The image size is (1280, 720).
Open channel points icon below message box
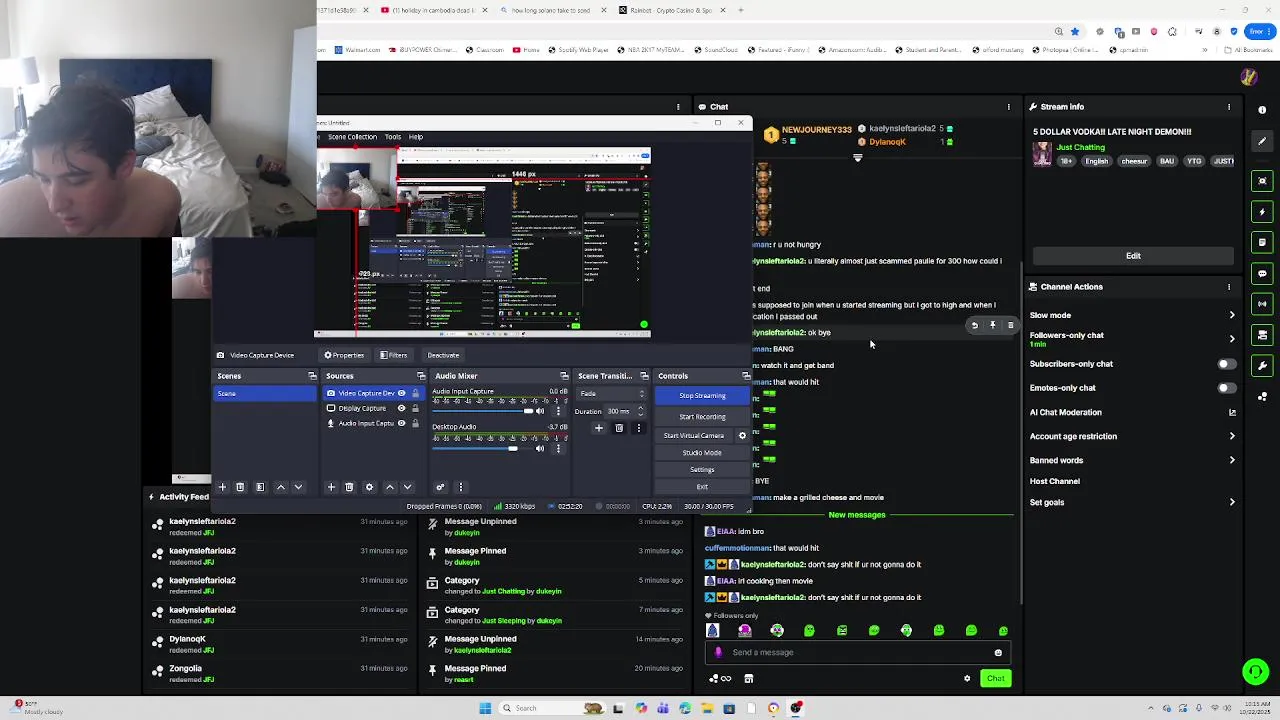719,679
